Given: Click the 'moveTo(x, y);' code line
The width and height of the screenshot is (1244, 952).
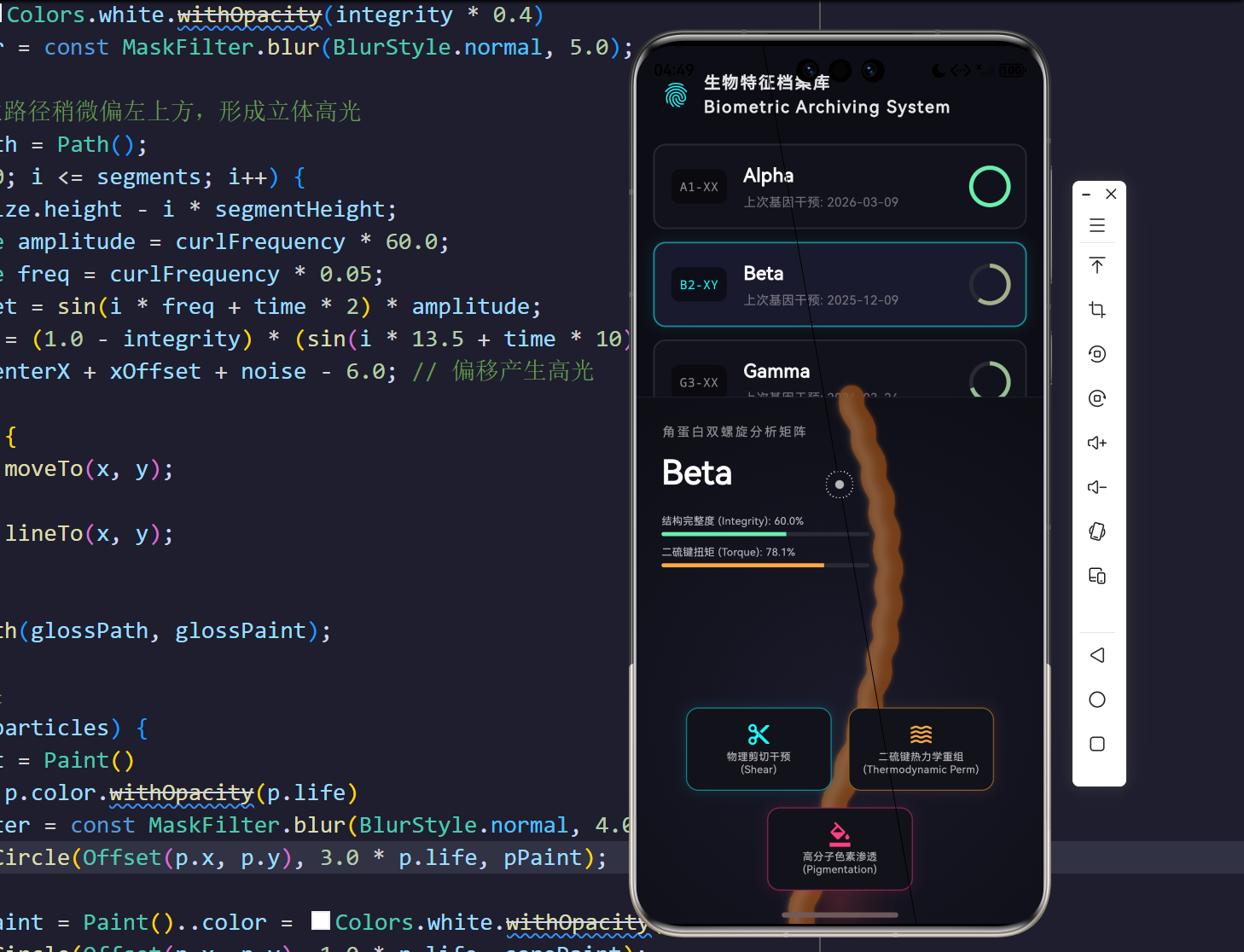Looking at the screenshot, I should (89, 468).
